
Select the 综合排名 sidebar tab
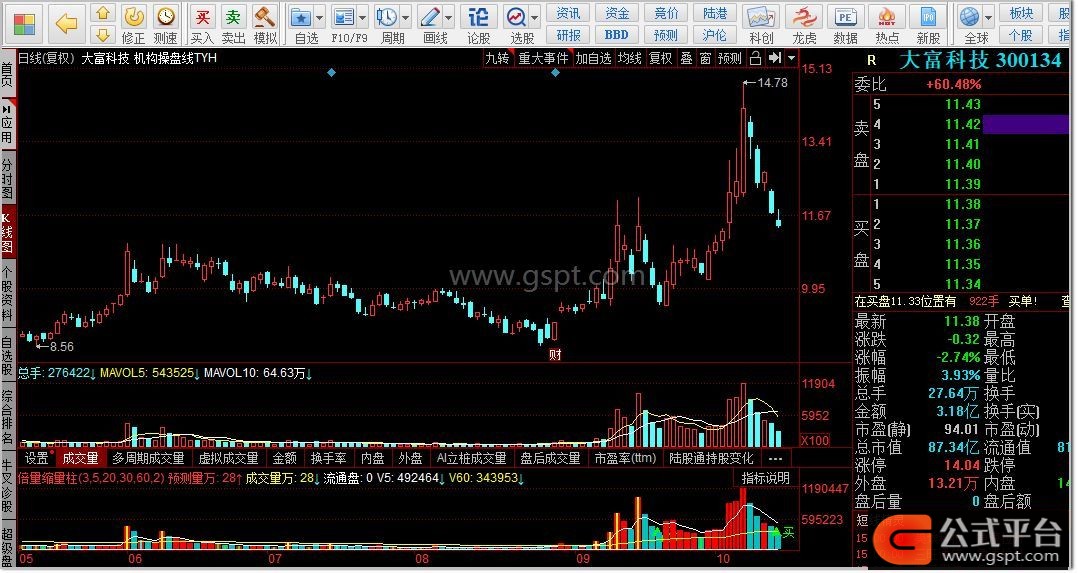tap(7, 417)
